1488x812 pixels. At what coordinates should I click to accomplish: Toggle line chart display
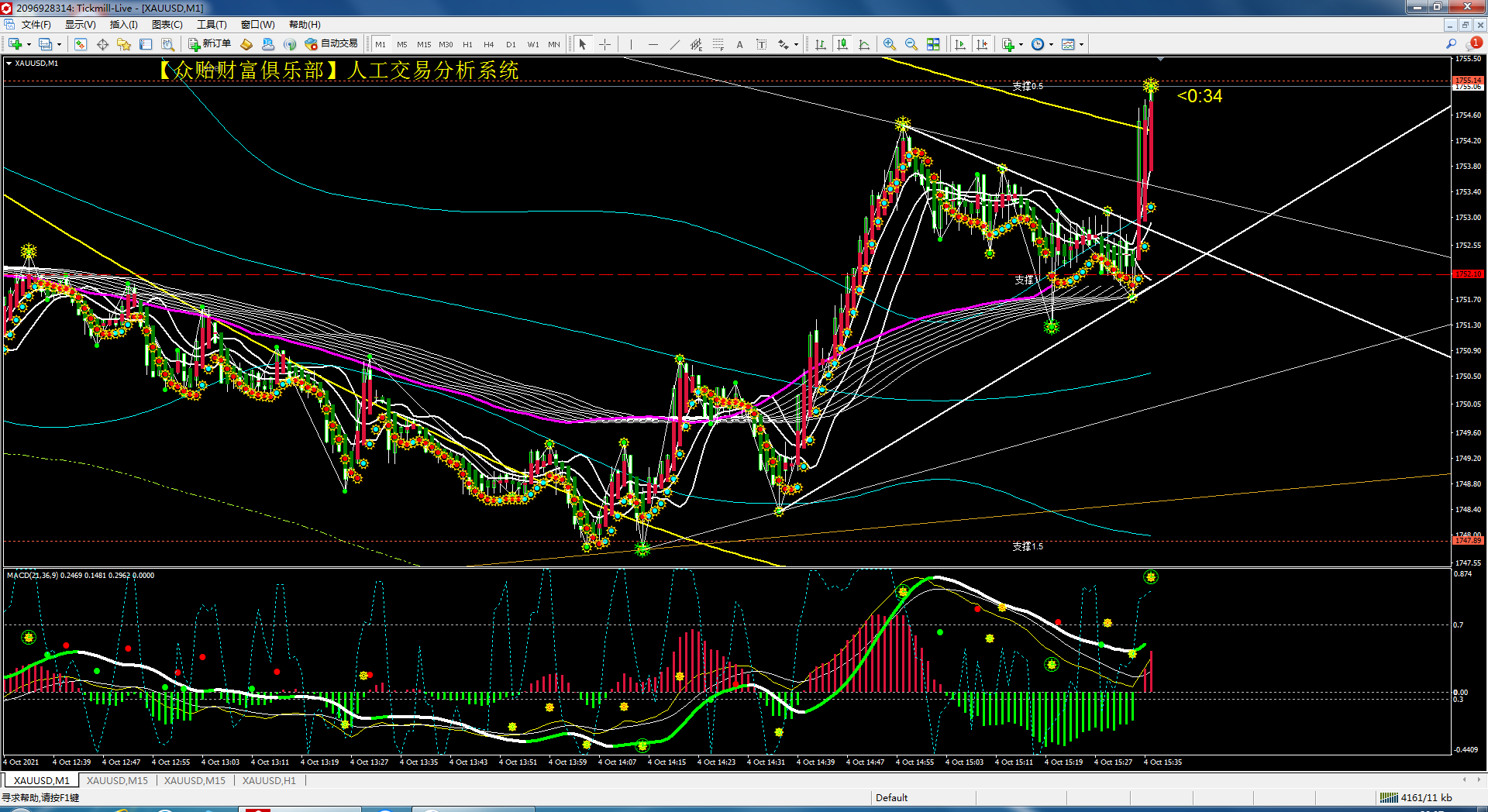click(864, 44)
